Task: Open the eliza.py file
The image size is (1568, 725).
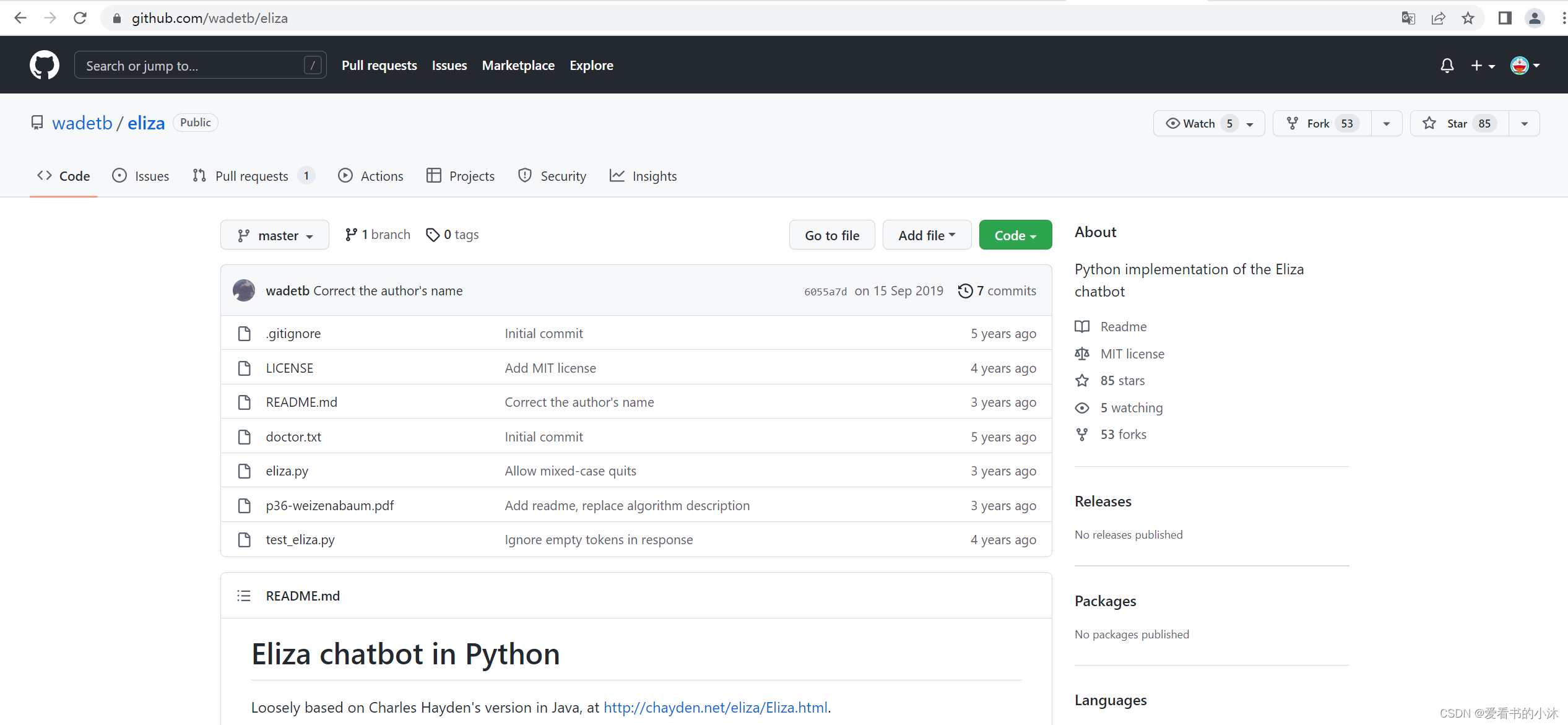Action: pyautogui.click(x=287, y=471)
